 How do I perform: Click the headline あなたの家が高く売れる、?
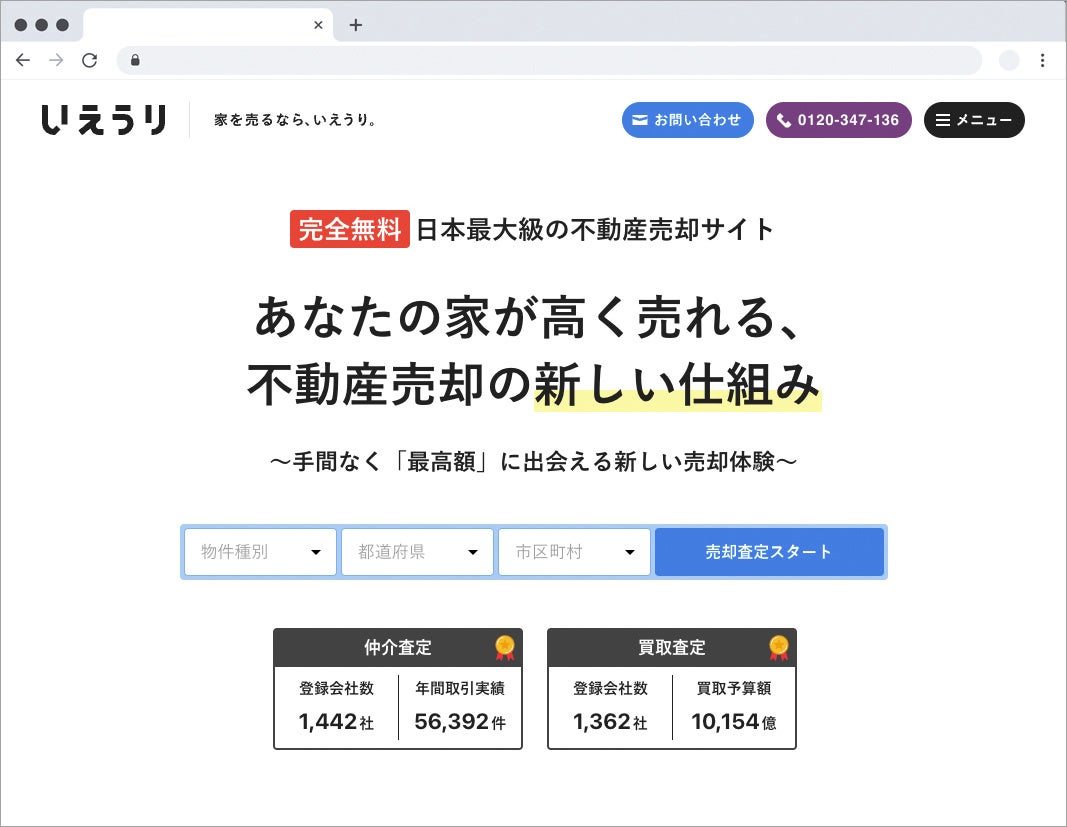pyautogui.click(x=528, y=317)
